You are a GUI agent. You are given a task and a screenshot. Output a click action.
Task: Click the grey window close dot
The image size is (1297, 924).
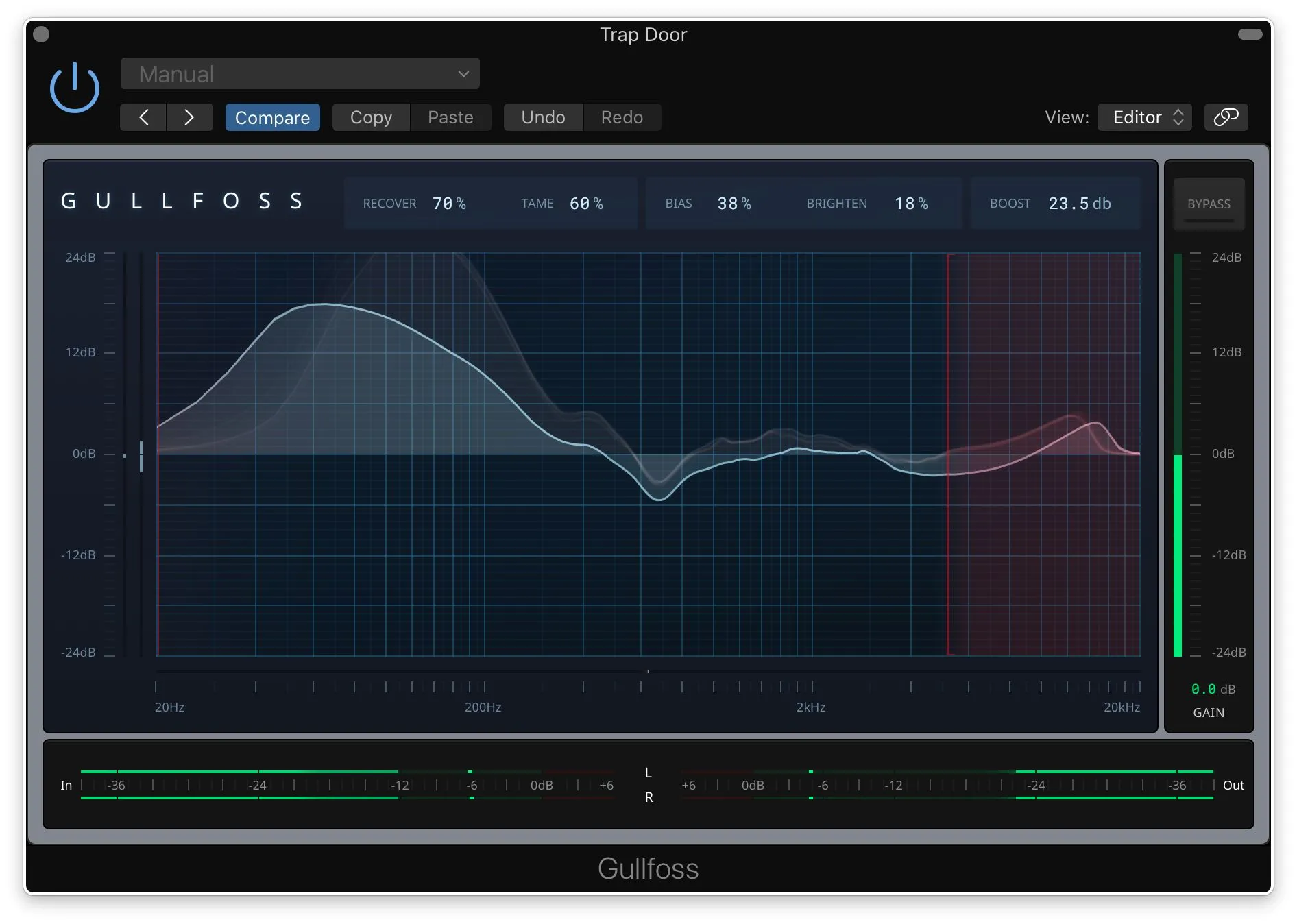(41, 34)
